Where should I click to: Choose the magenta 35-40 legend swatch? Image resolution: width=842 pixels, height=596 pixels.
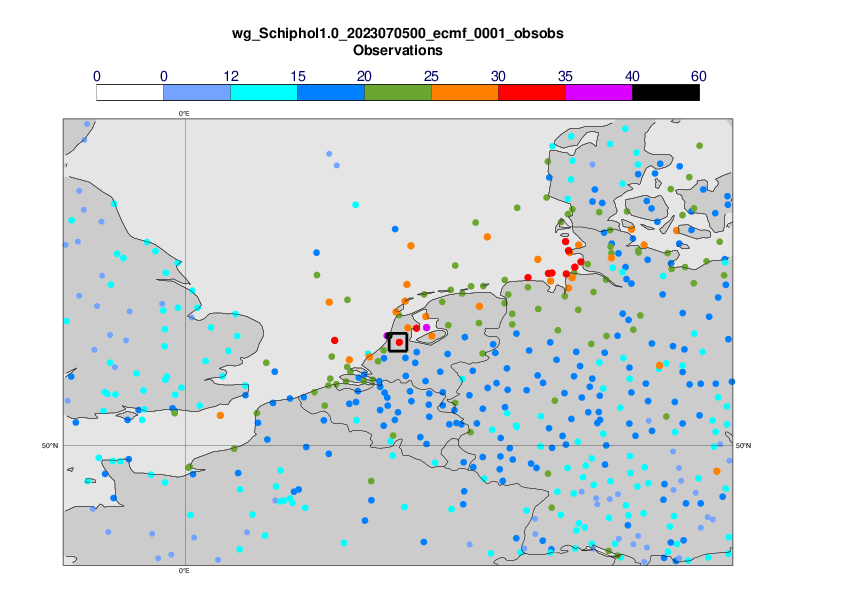click(599, 93)
